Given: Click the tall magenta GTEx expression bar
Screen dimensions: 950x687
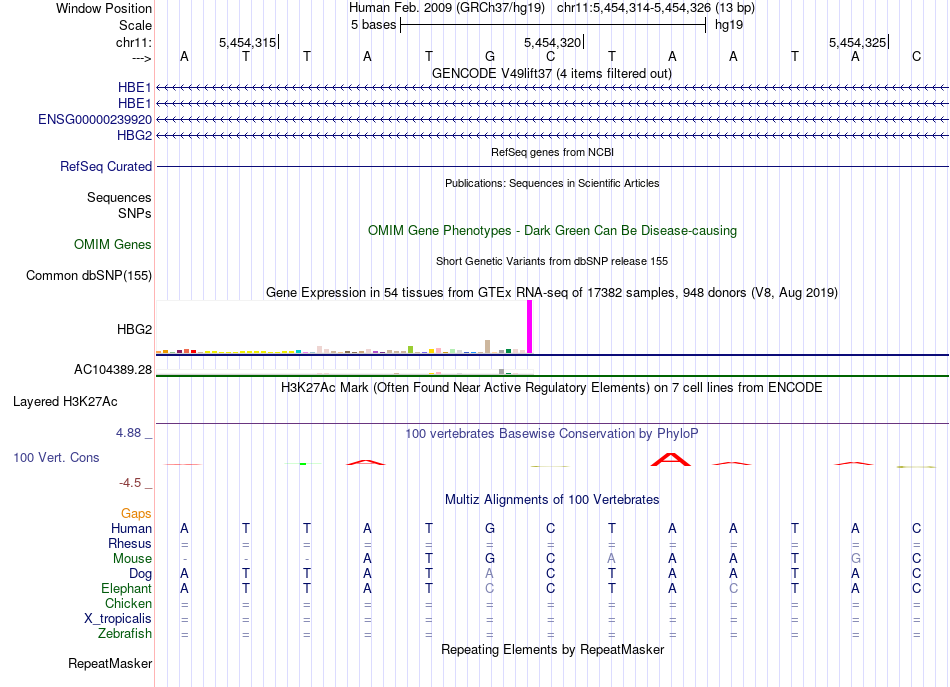Looking at the screenshot, I should [x=530, y=327].
